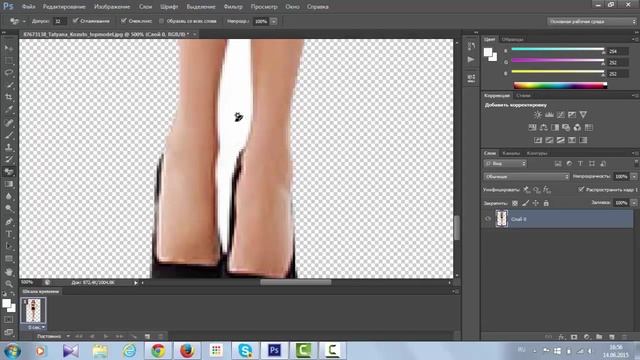This screenshot has width=640, height=360.
Task: Delete the selected timeline frame
Action: tap(160, 336)
